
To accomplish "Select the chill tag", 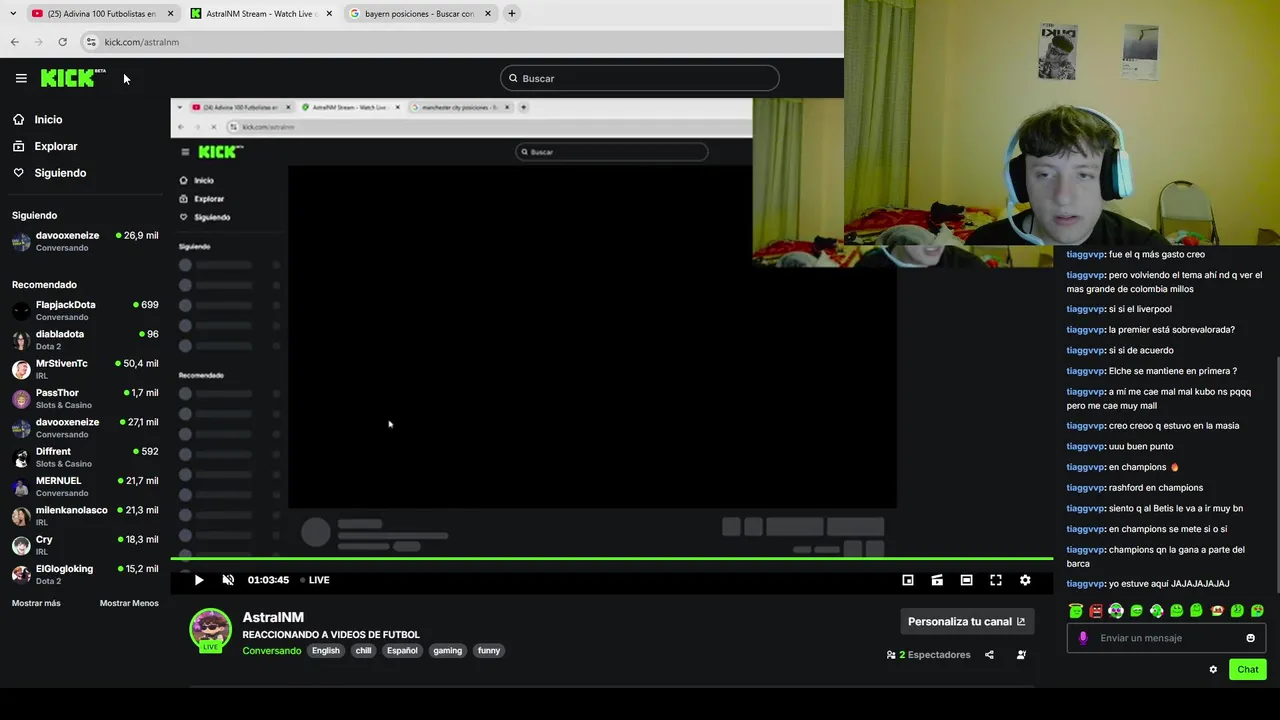I will (363, 651).
